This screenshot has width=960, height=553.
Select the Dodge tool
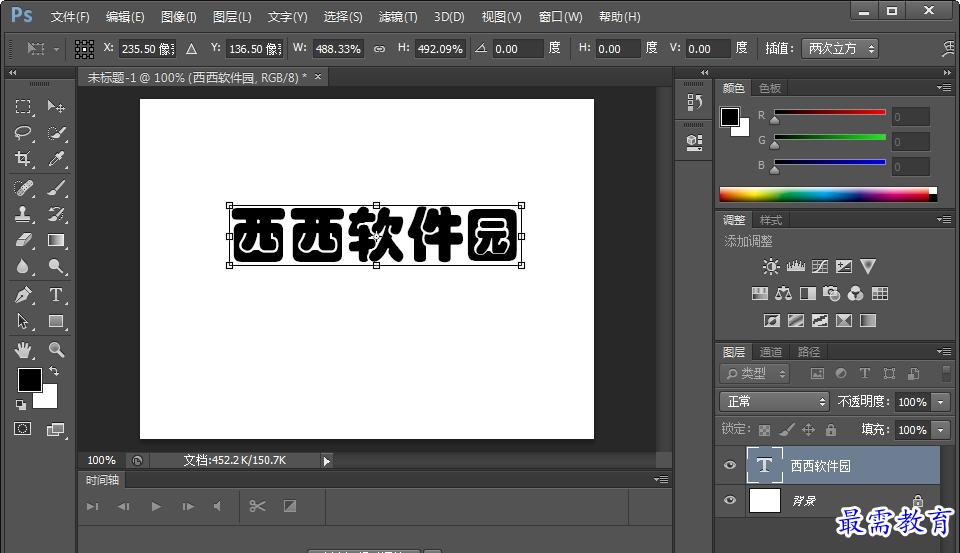click(x=56, y=266)
